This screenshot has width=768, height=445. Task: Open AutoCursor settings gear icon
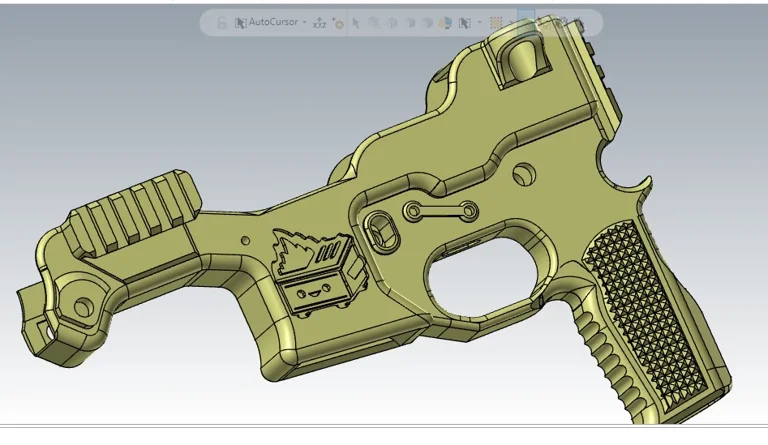338,22
